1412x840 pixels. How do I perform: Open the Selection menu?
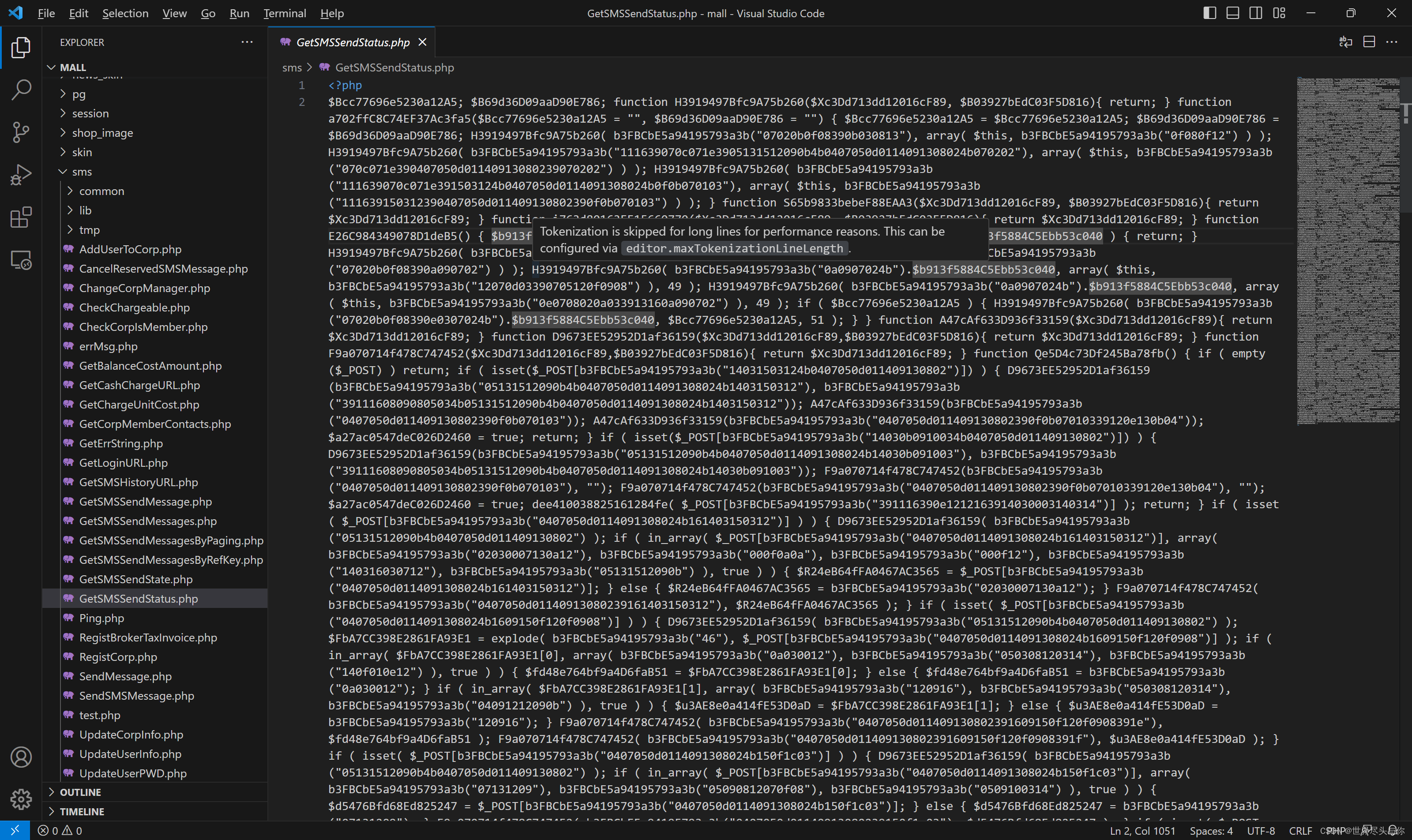[x=125, y=13]
